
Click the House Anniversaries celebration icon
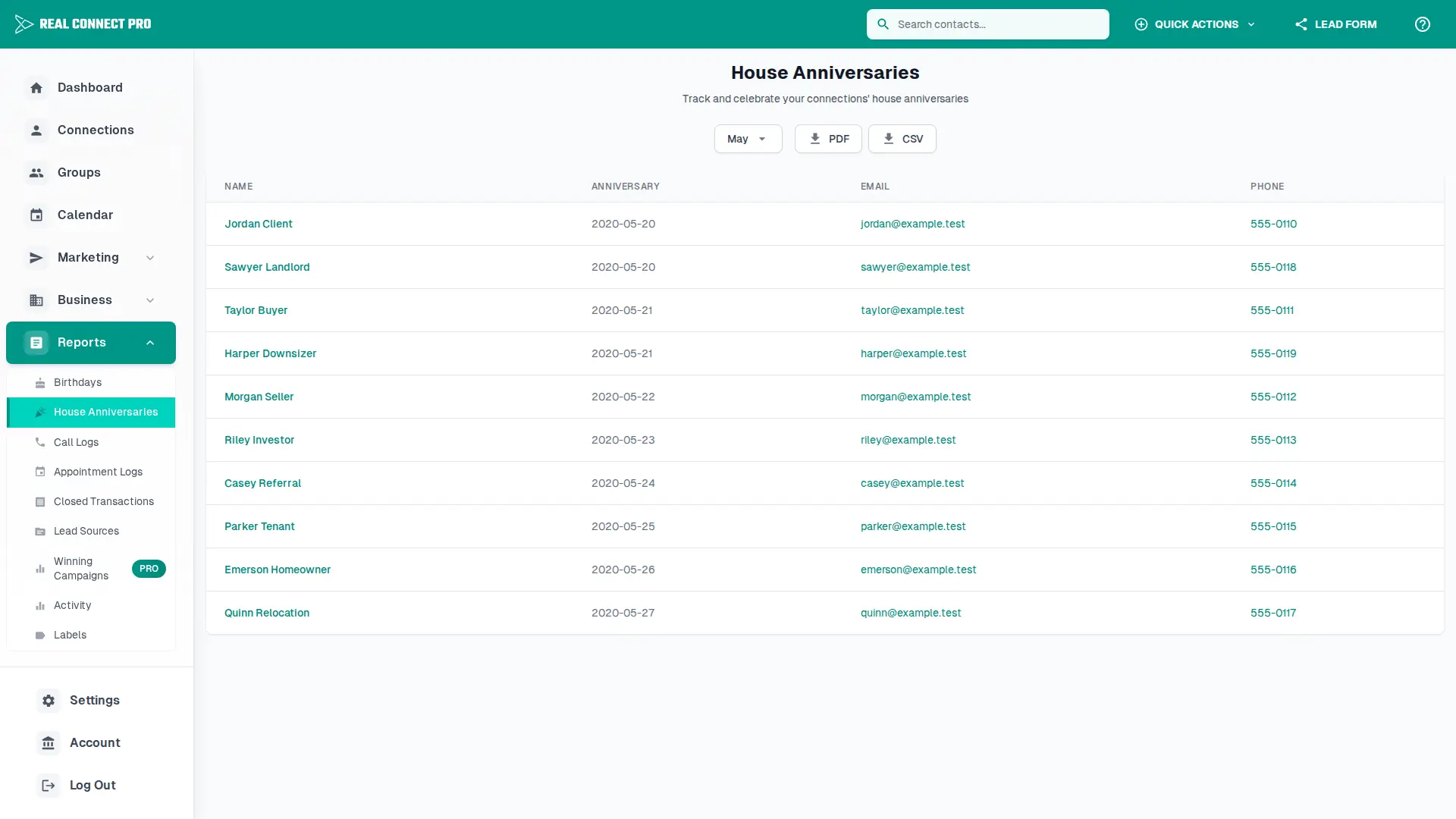point(40,413)
